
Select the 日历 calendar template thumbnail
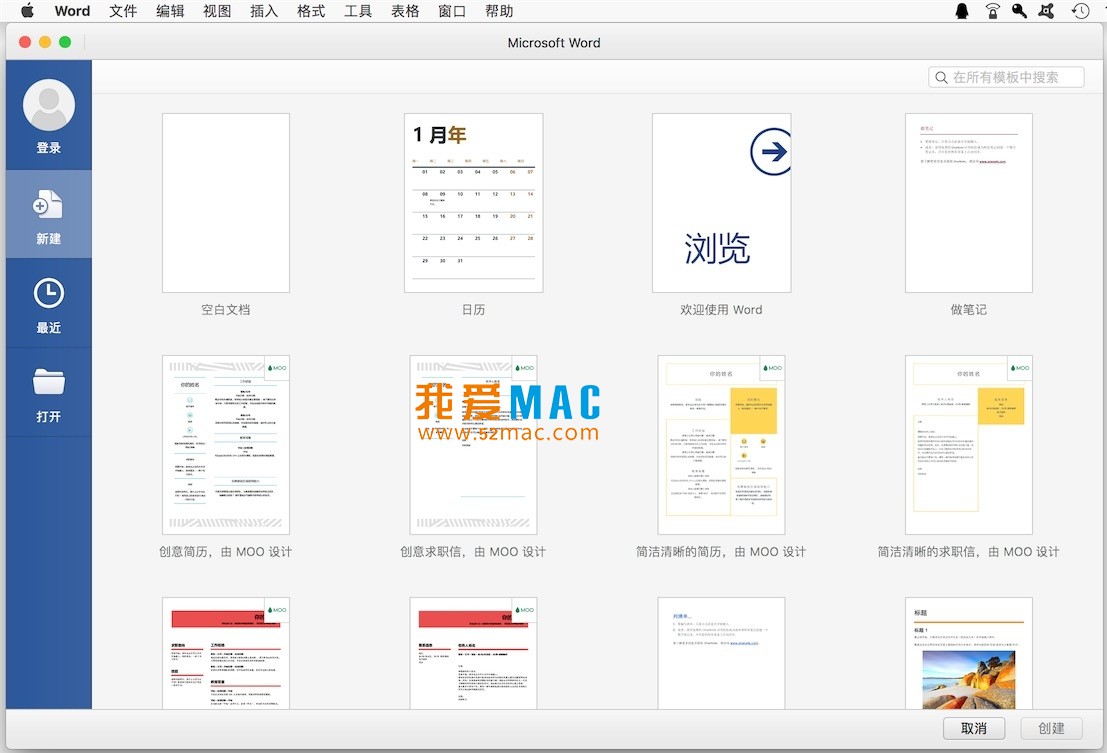click(474, 203)
